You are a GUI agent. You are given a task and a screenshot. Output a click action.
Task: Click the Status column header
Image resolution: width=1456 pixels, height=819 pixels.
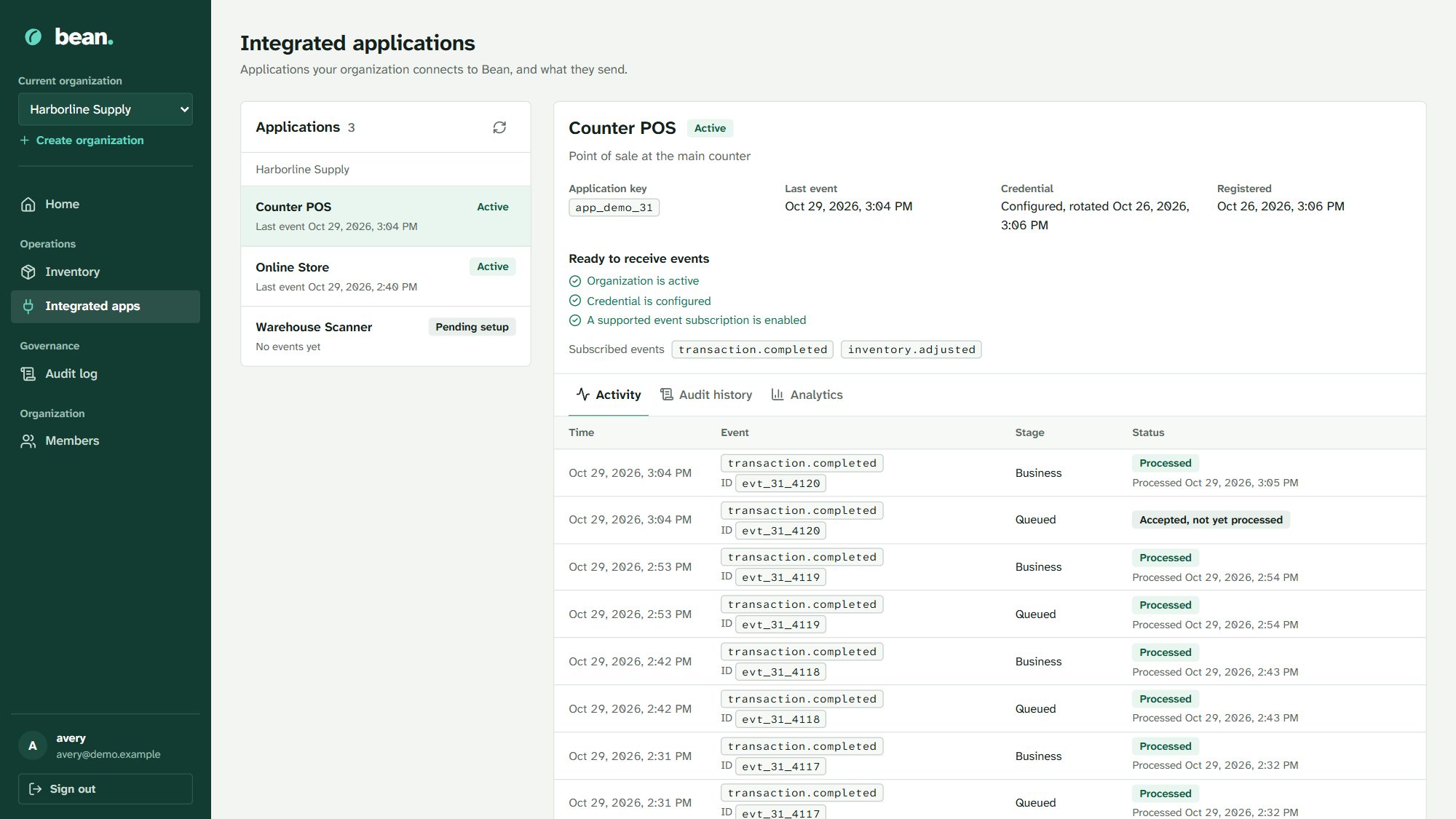pyautogui.click(x=1148, y=432)
